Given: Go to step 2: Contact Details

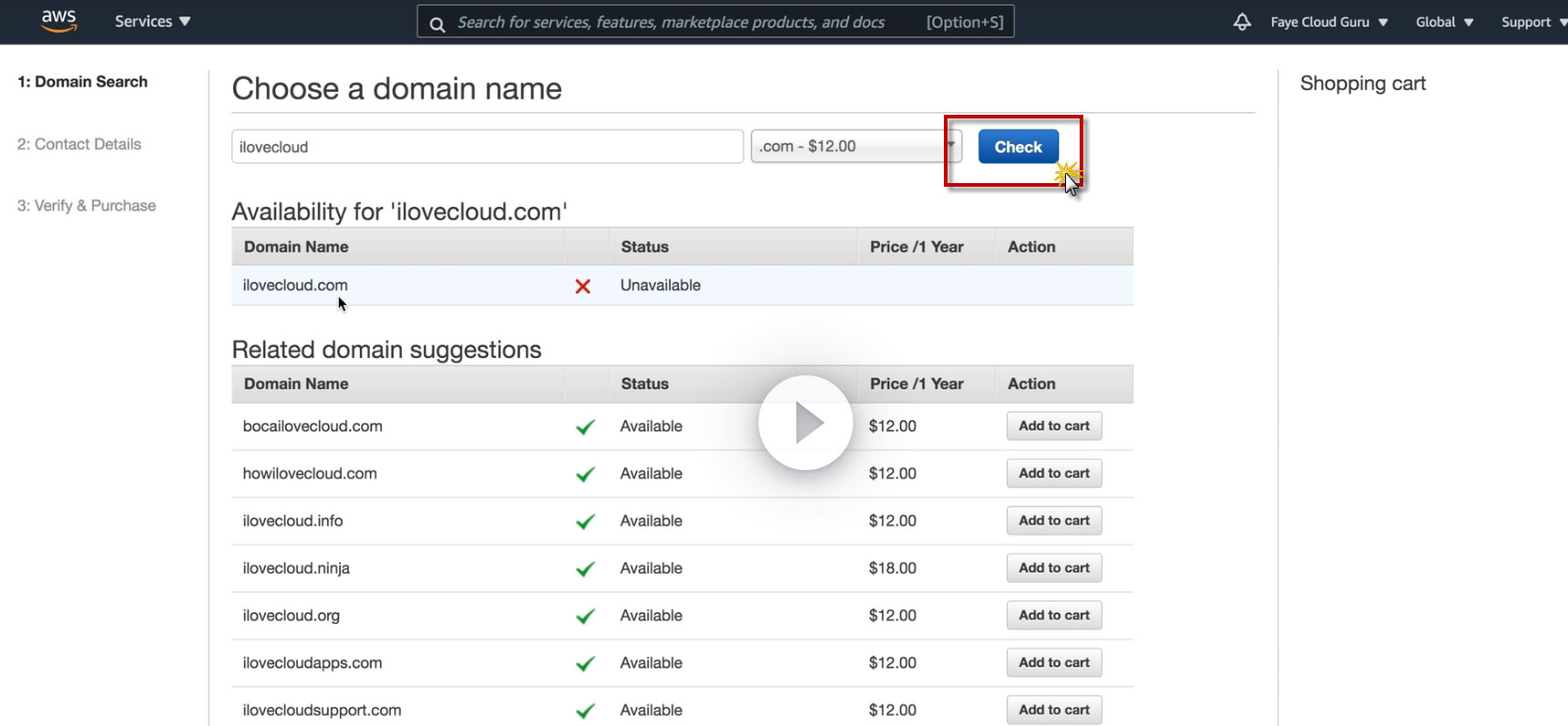Looking at the screenshot, I should point(79,144).
